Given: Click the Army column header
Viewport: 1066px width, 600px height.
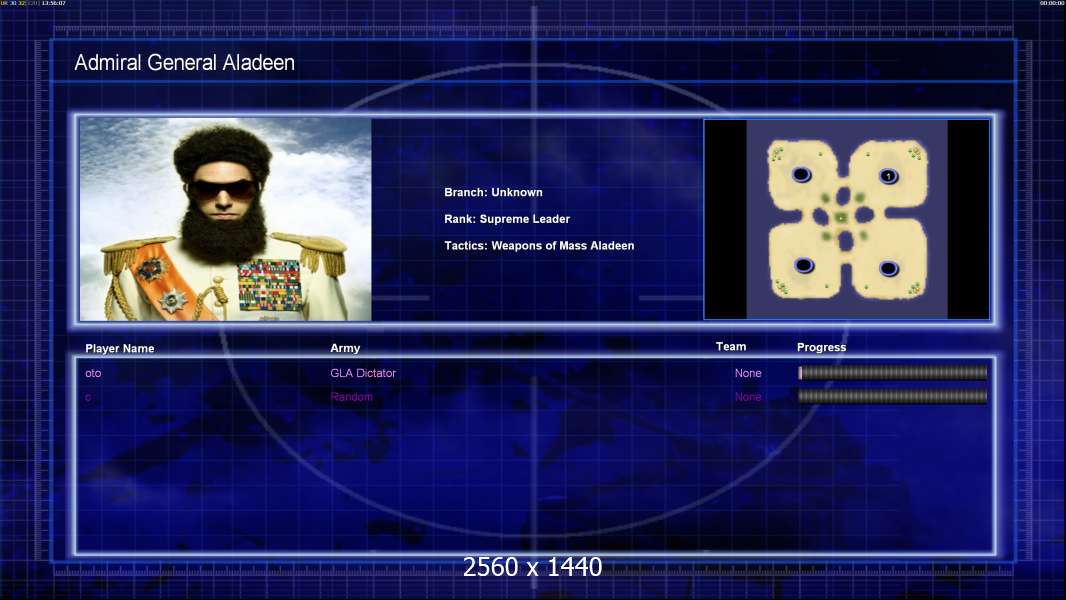Looking at the screenshot, I should pos(345,348).
